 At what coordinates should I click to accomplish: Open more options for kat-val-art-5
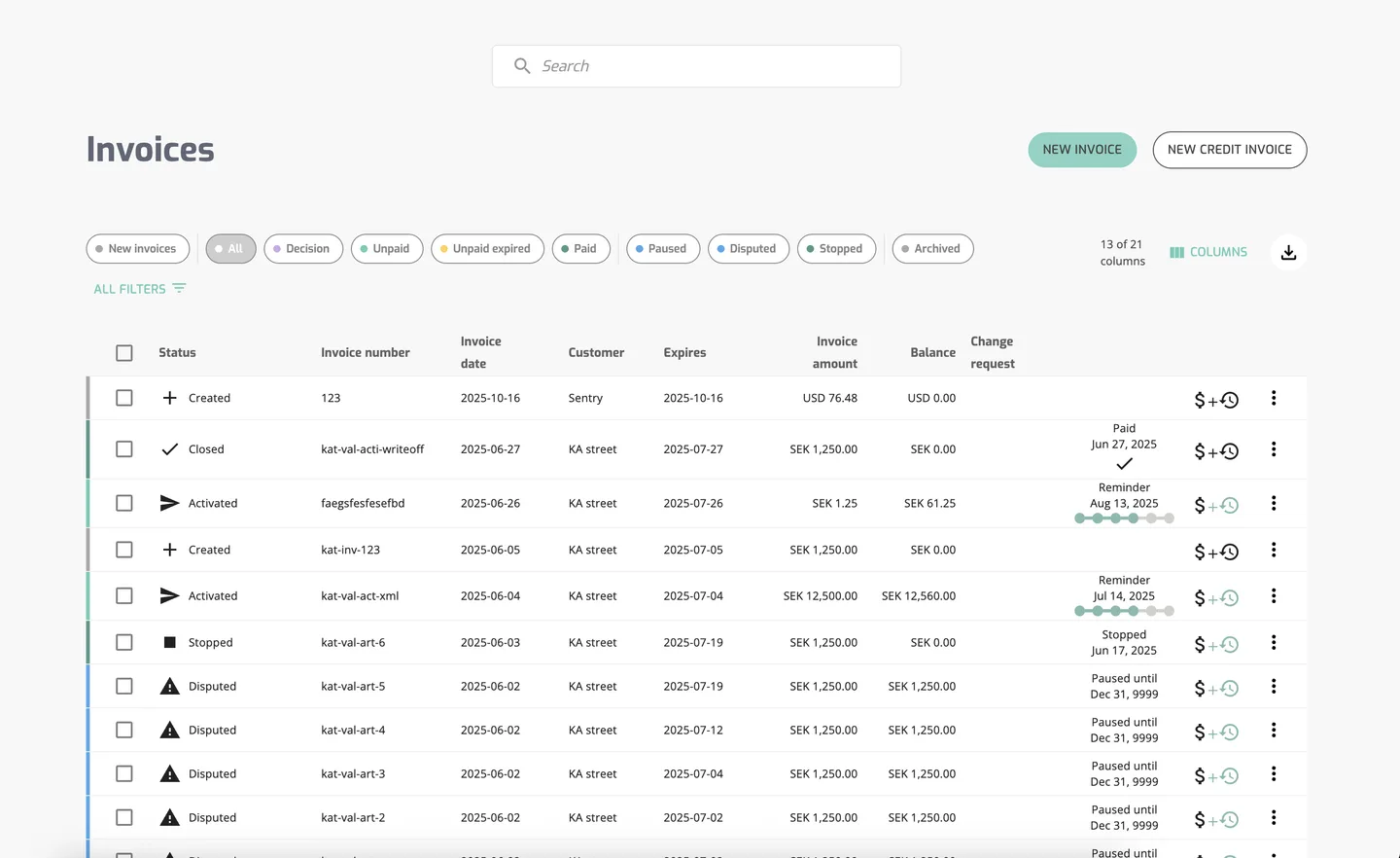(x=1274, y=686)
